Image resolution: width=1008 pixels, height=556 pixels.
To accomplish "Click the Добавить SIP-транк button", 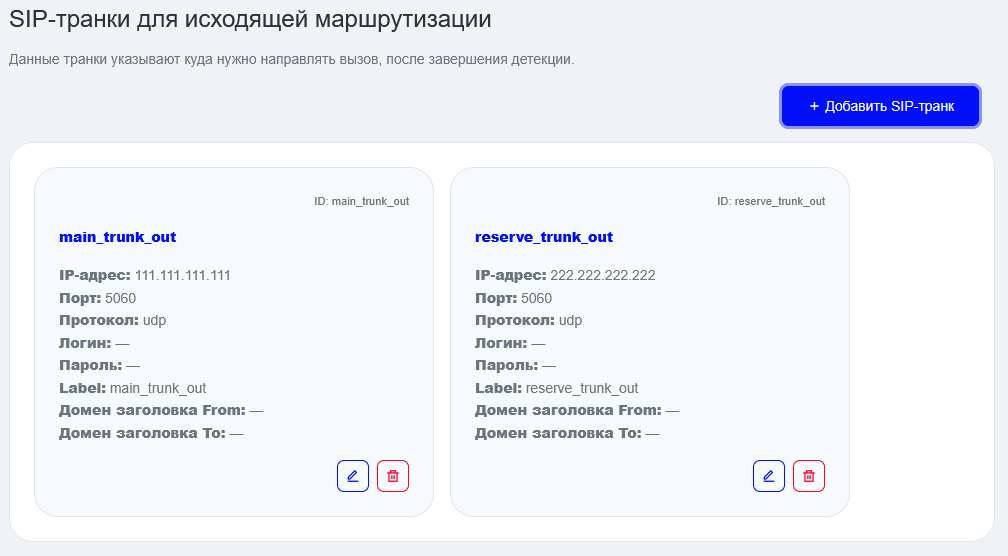I will [880, 106].
